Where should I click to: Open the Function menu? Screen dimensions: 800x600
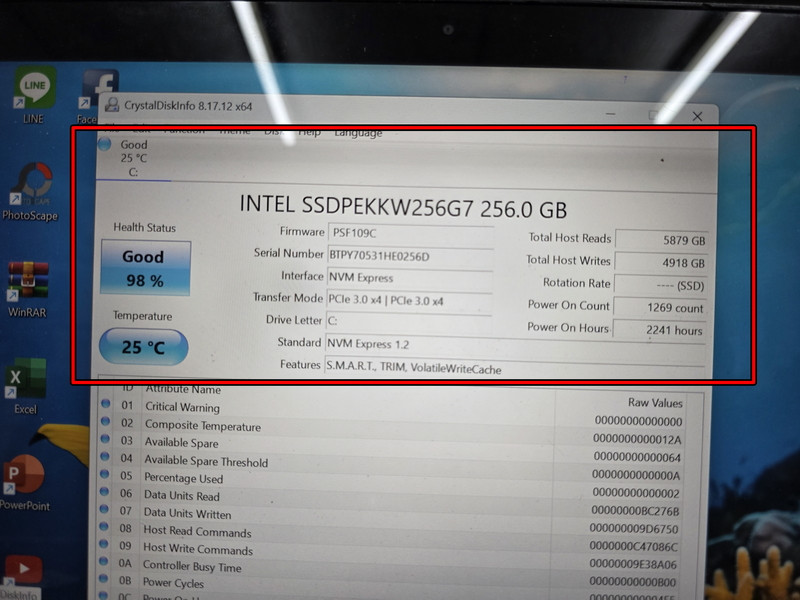184,130
